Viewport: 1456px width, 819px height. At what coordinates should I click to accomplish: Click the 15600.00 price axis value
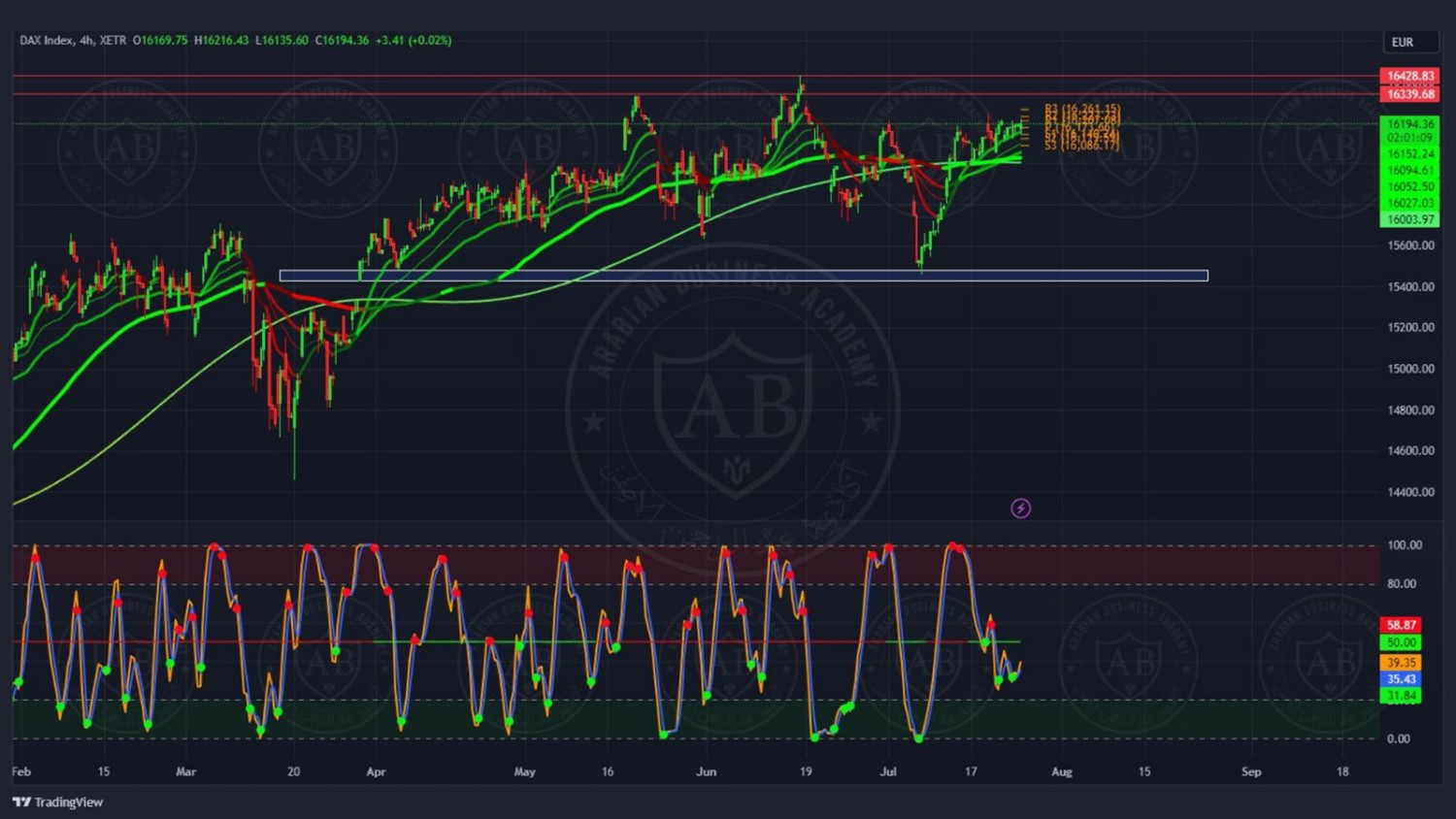point(1410,246)
